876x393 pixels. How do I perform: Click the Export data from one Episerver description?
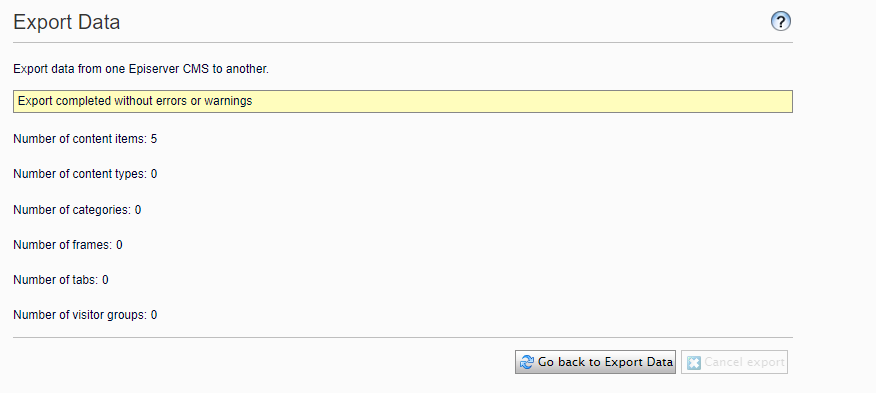point(141,70)
